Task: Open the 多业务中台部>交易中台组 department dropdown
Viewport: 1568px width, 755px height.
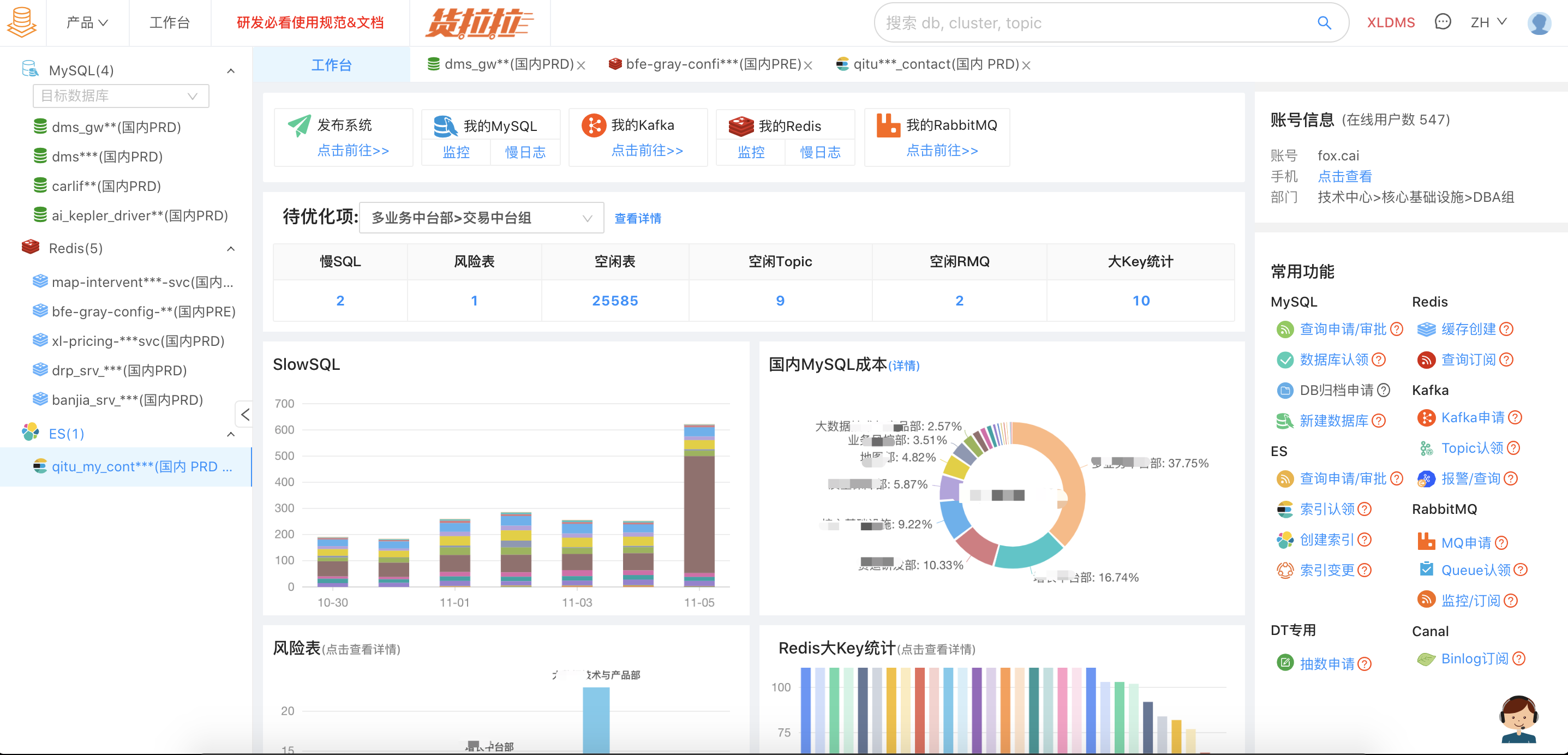Action: click(482, 218)
